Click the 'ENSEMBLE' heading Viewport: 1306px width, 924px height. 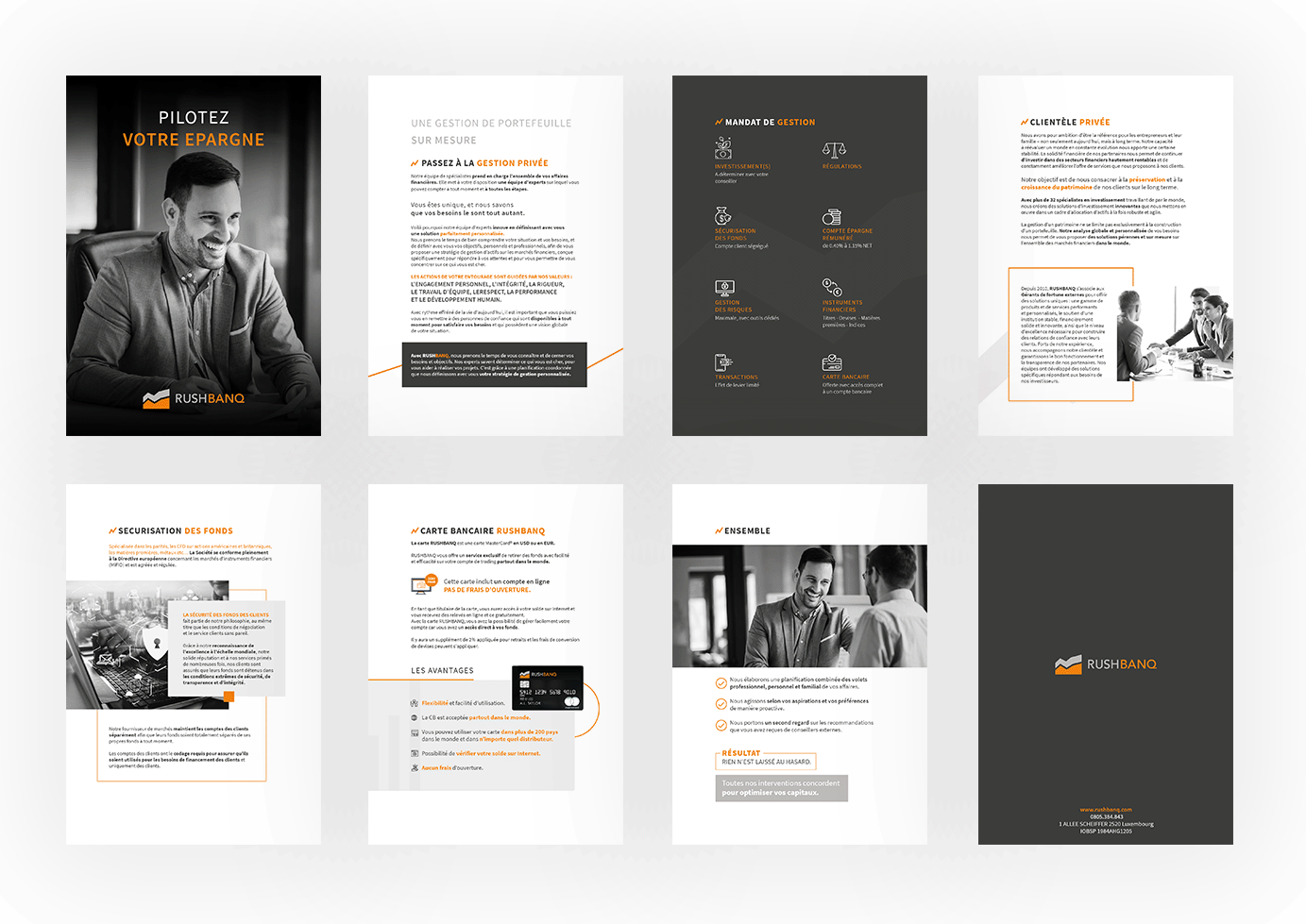[747, 530]
